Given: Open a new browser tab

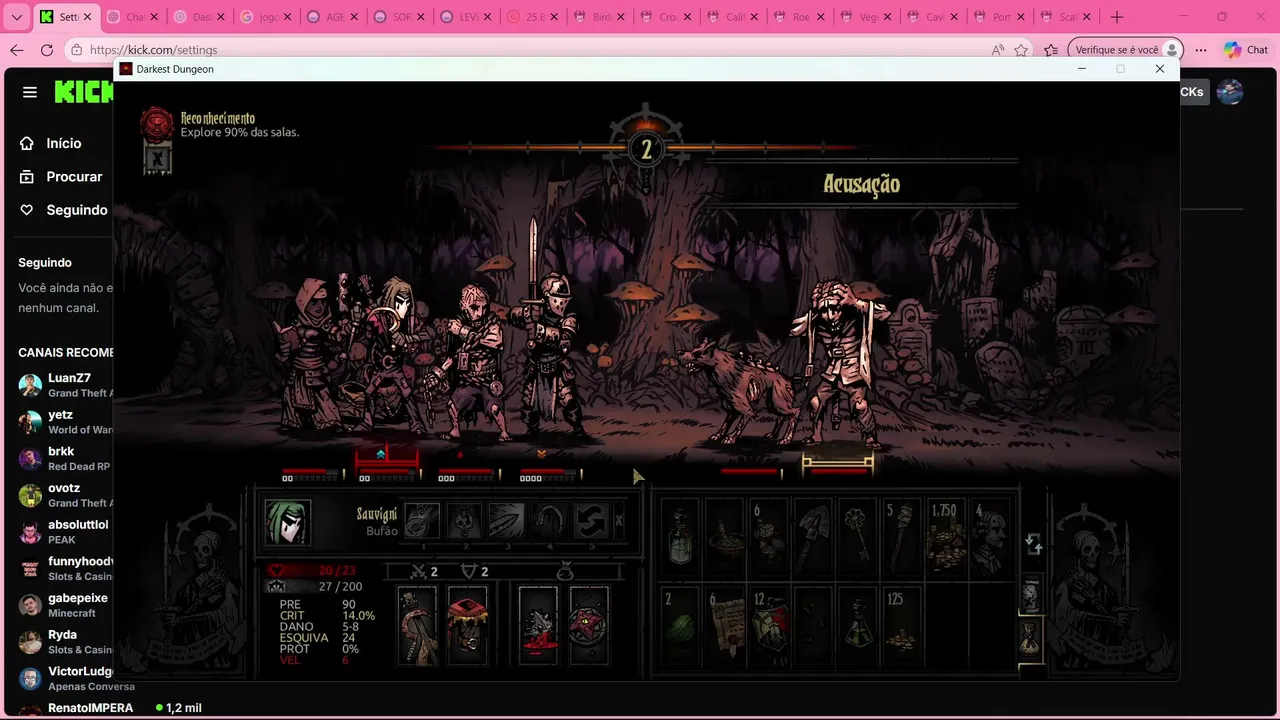Looking at the screenshot, I should 1117,17.
